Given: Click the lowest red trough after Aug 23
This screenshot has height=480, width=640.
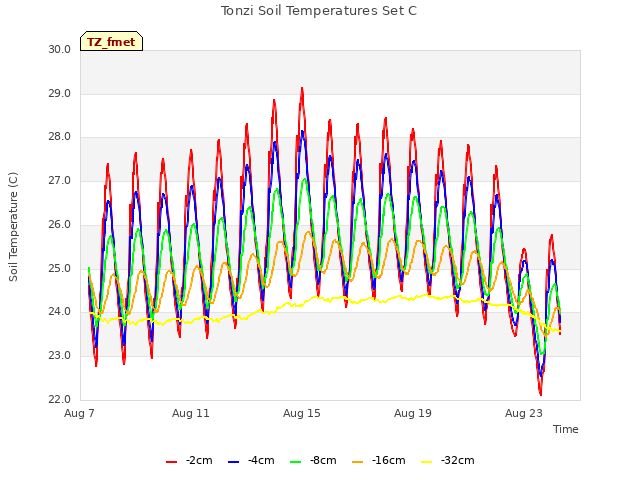Looking at the screenshot, I should [541, 394].
